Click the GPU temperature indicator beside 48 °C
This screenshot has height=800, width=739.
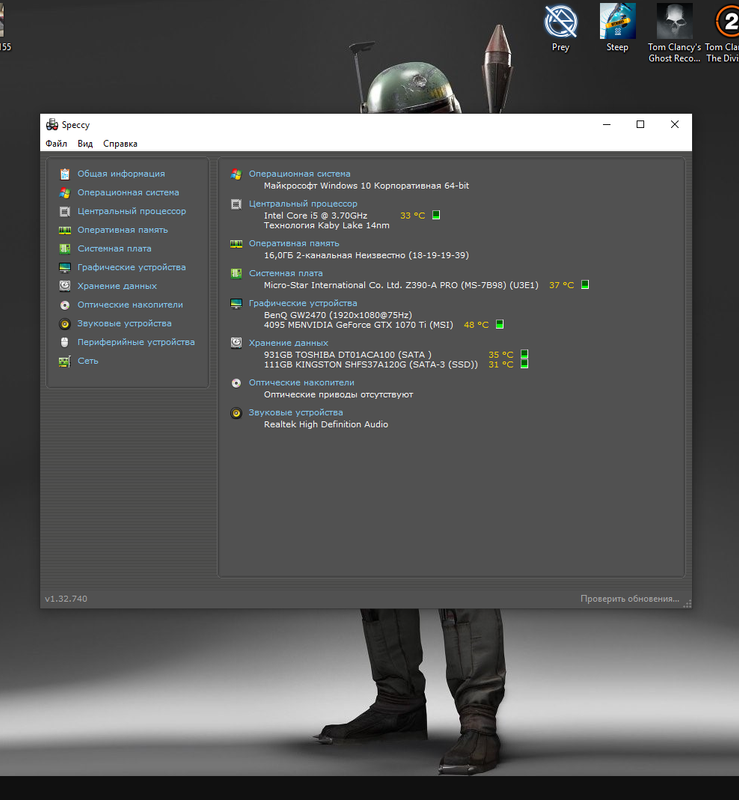click(x=500, y=324)
